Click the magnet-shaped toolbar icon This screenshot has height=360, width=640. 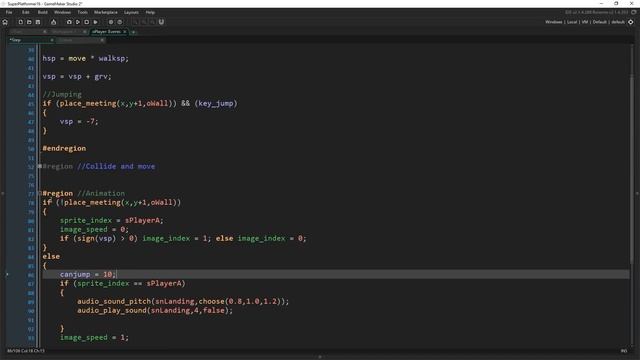[x=161, y=22]
